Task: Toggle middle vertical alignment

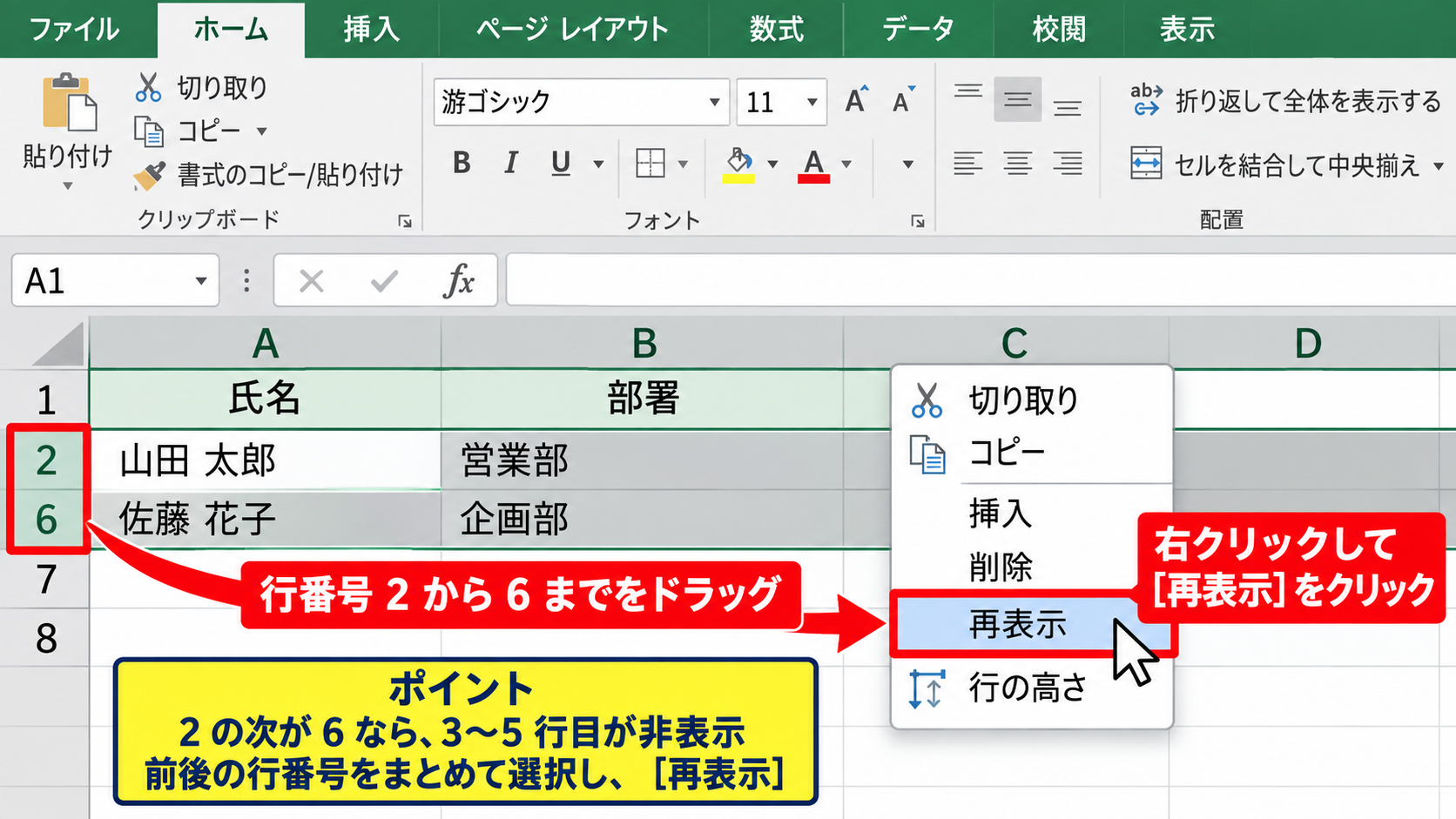Action: 1017,100
